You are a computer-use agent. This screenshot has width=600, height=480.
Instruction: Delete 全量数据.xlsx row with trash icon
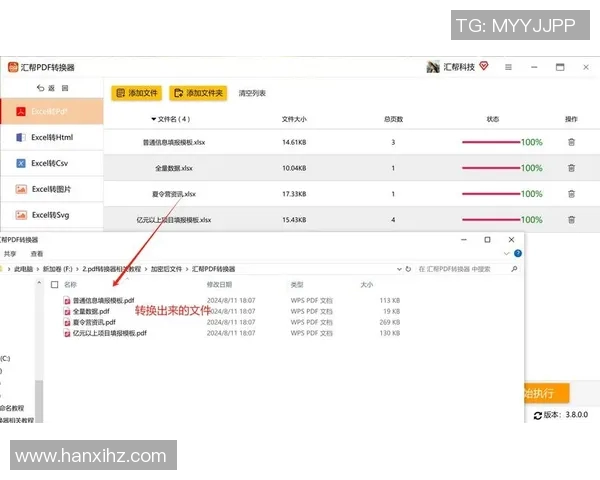tap(571, 168)
